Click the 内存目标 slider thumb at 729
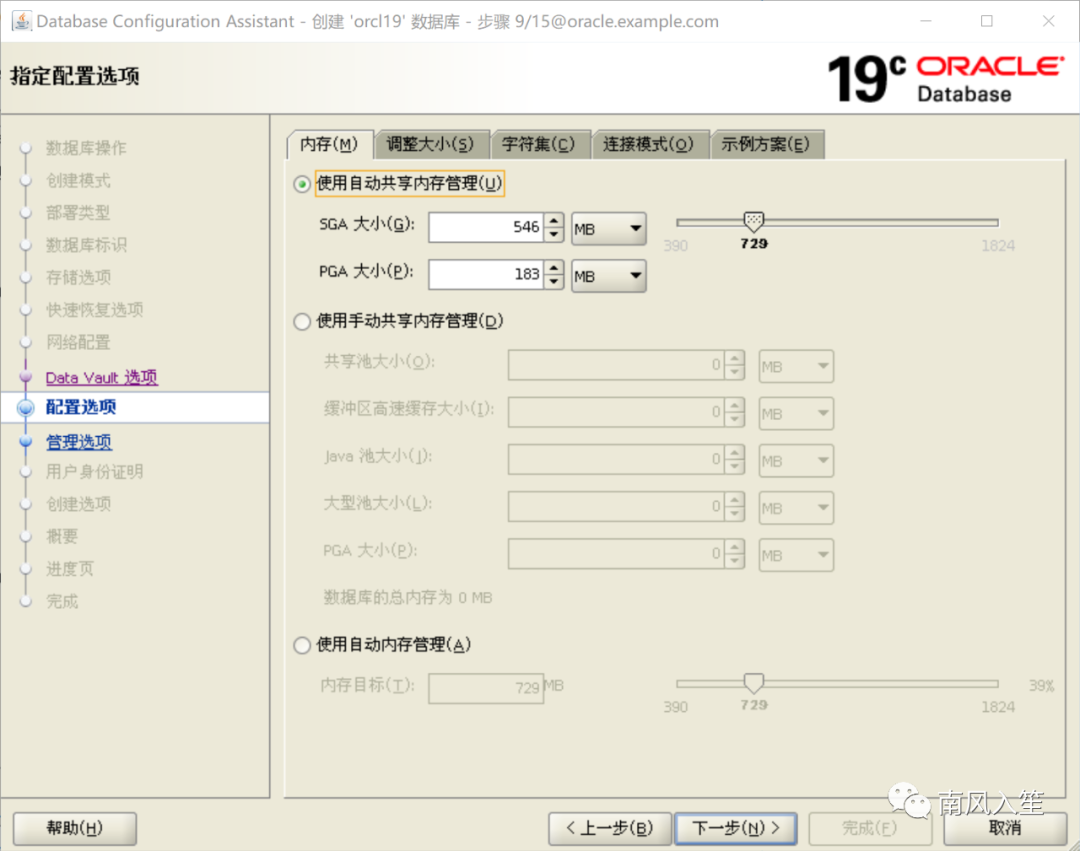Image resolution: width=1080 pixels, height=851 pixels. pos(754,683)
